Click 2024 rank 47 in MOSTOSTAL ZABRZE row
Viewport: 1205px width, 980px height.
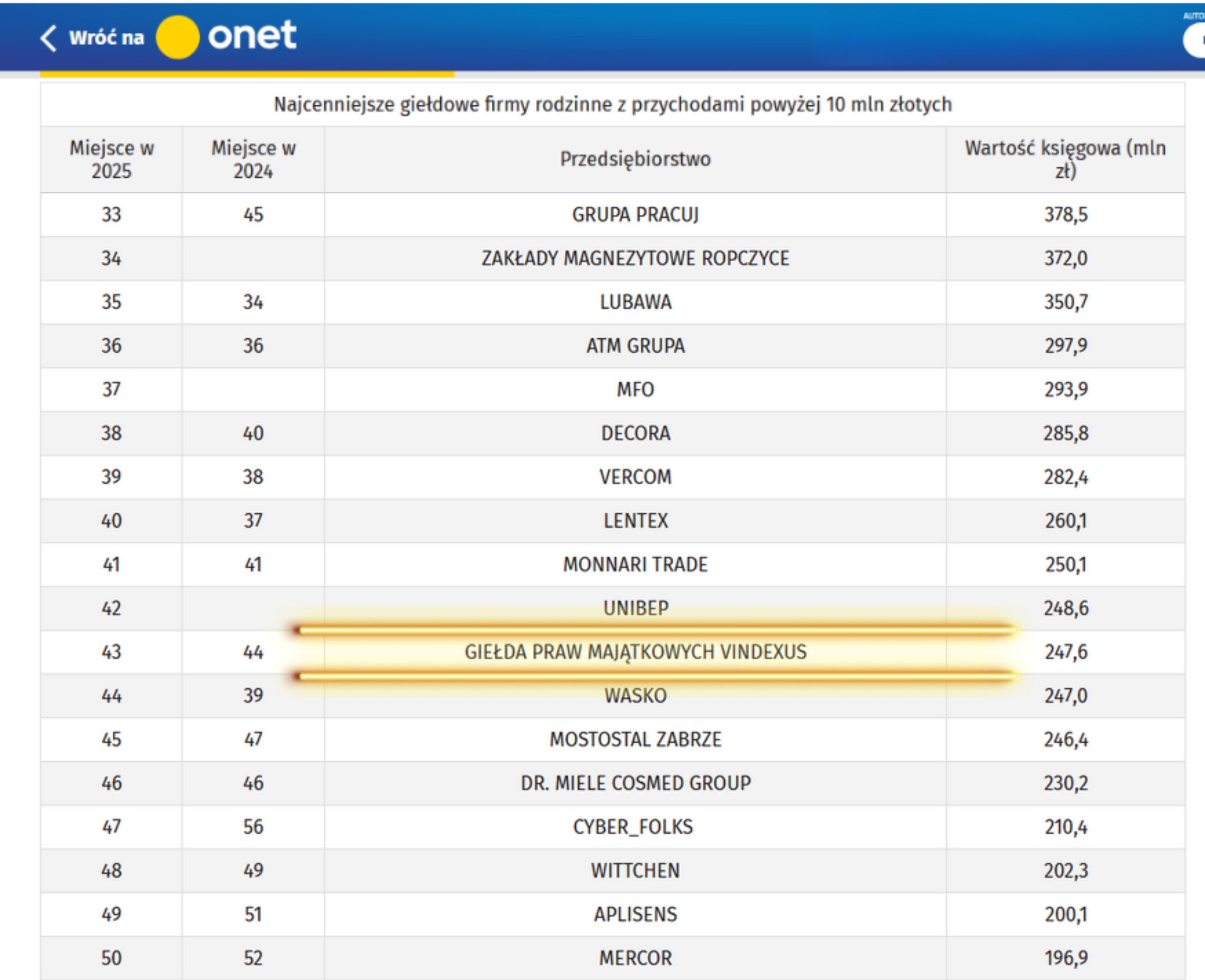[253, 740]
